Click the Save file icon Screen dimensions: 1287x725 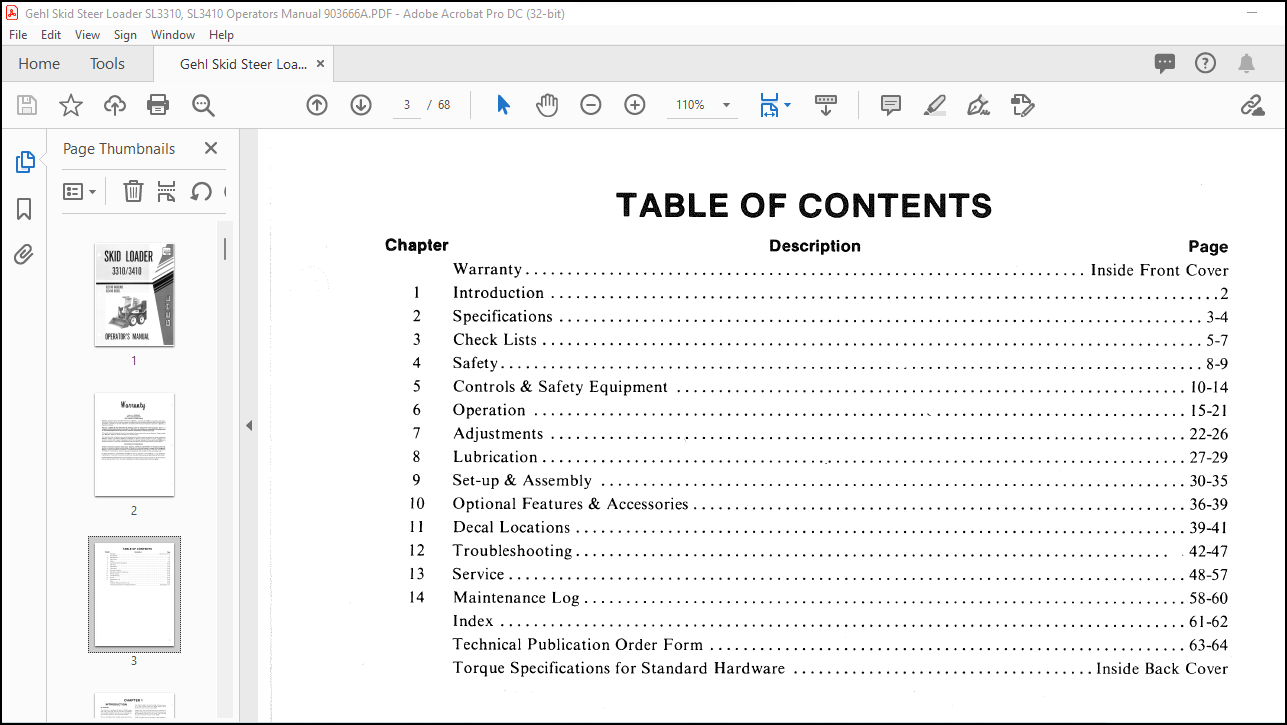point(27,105)
